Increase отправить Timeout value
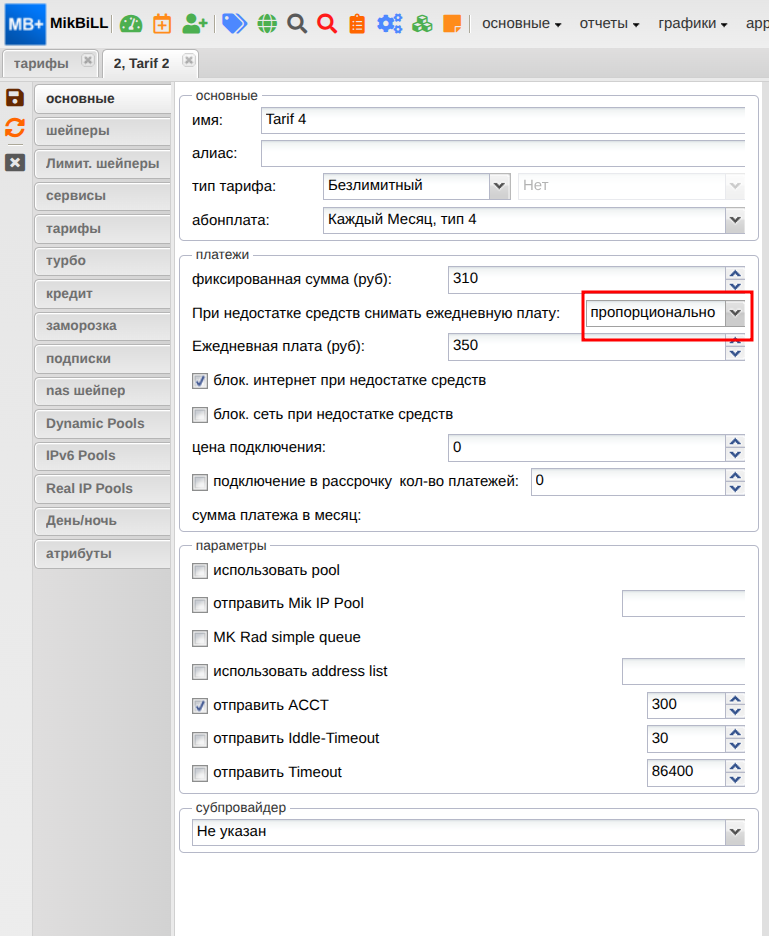 pyautogui.click(x=735, y=766)
